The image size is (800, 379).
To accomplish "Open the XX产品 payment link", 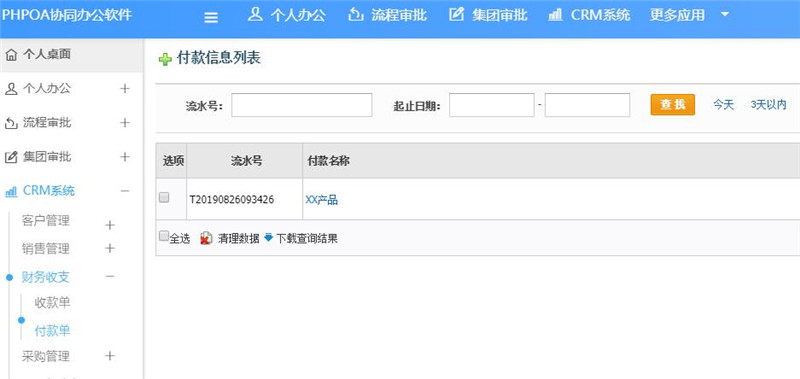I will pyautogui.click(x=321, y=200).
